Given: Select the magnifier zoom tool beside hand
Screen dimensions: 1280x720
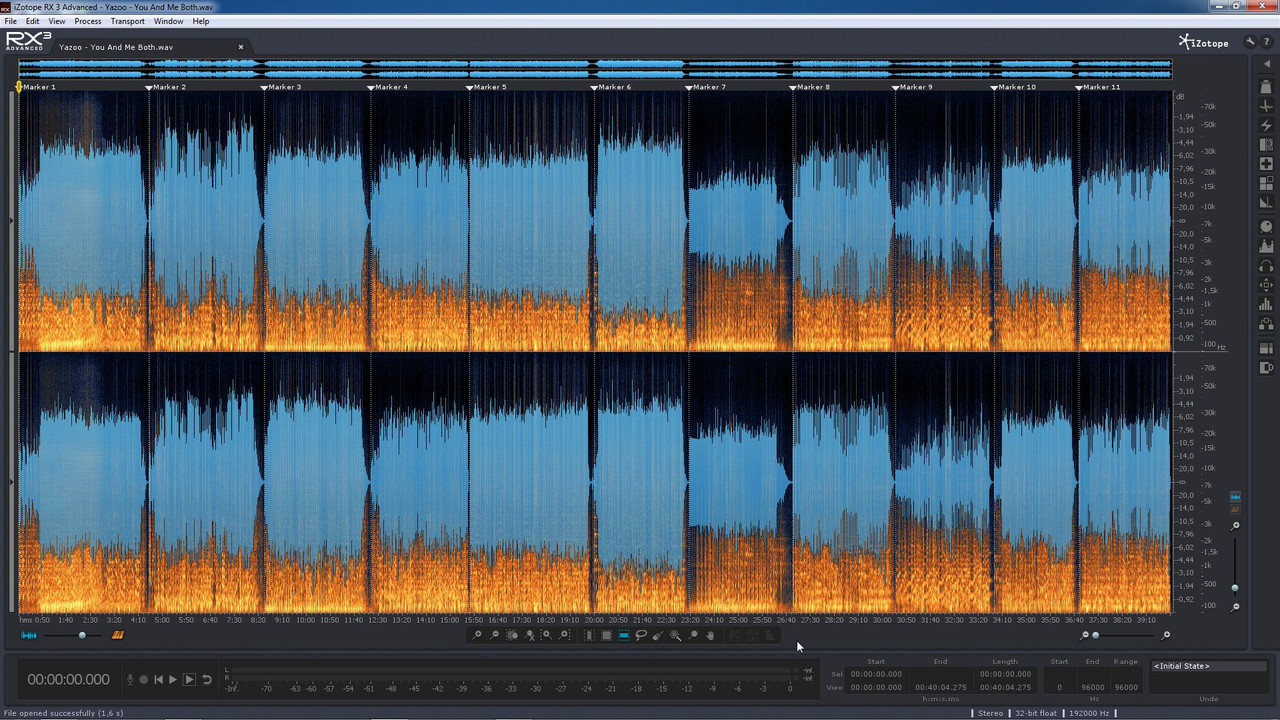Looking at the screenshot, I should 693,635.
